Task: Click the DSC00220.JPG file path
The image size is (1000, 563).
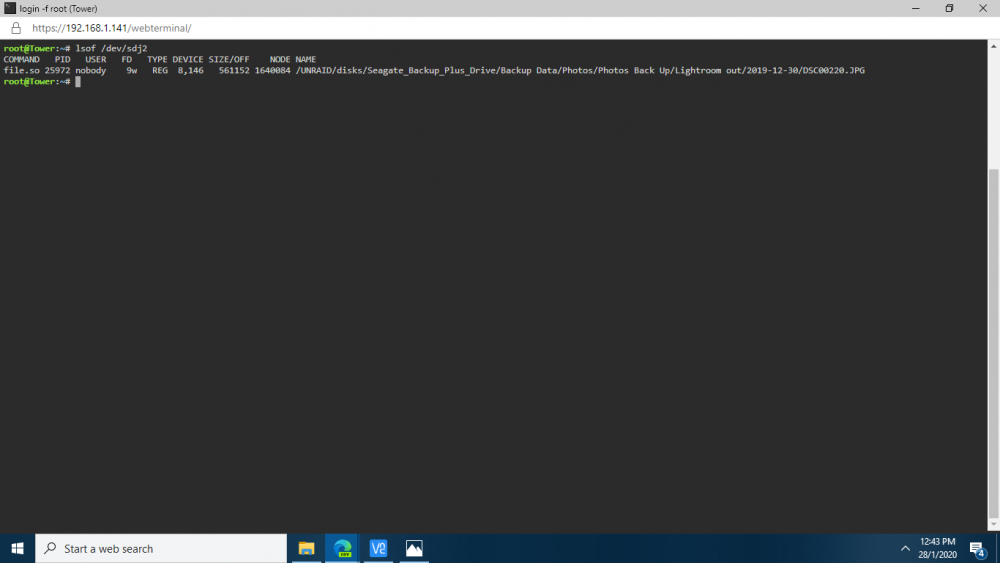Action: pyautogui.click(x=580, y=70)
